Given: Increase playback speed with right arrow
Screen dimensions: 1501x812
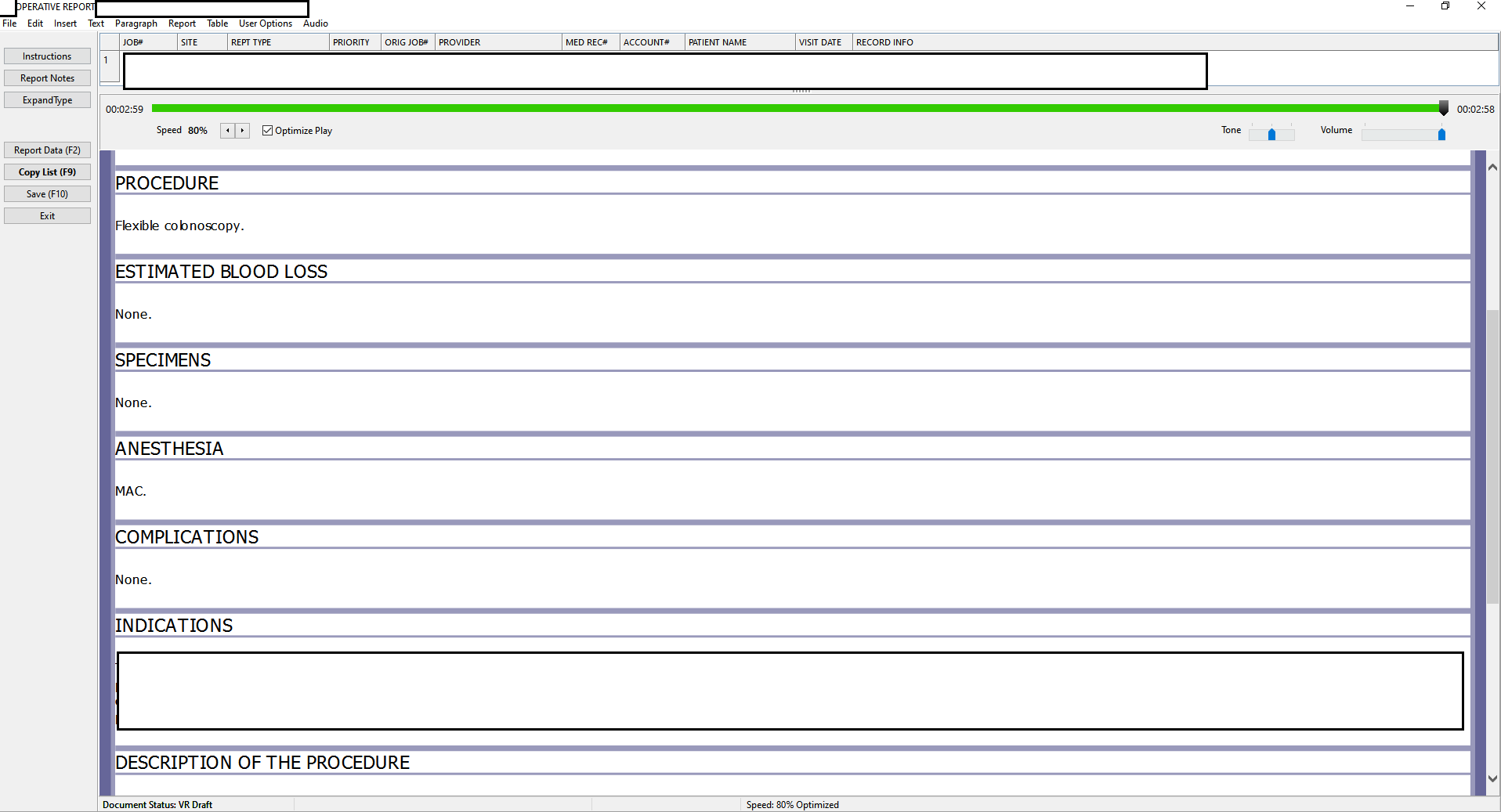Looking at the screenshot, I should [242, 131].
